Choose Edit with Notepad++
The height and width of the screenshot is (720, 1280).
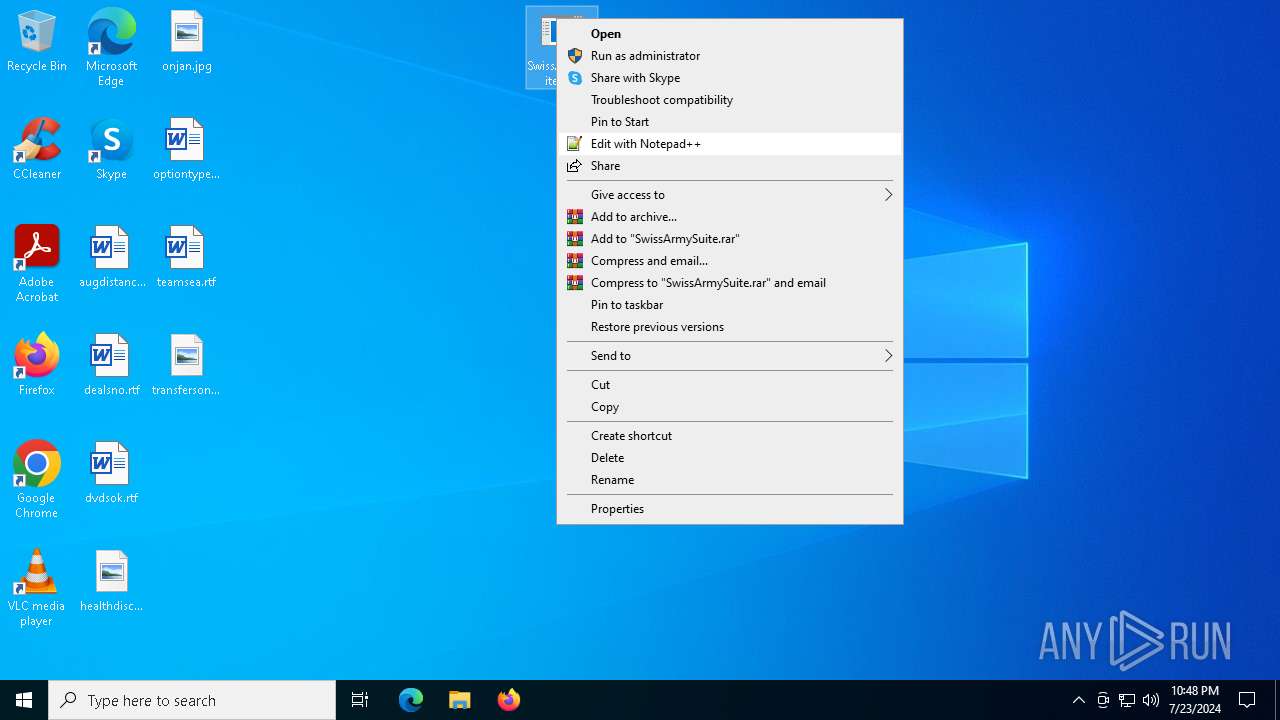click(730, 144)
